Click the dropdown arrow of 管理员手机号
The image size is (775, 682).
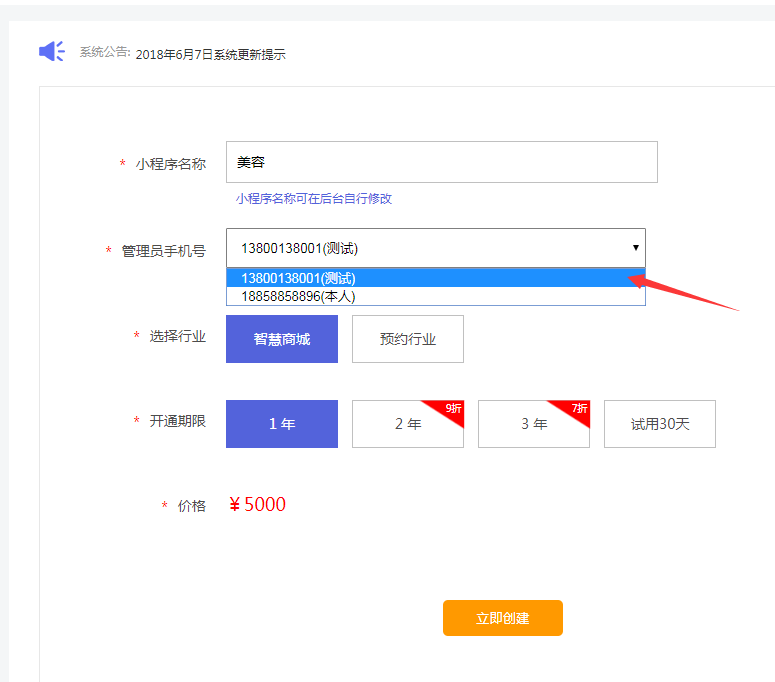point(635,247)
